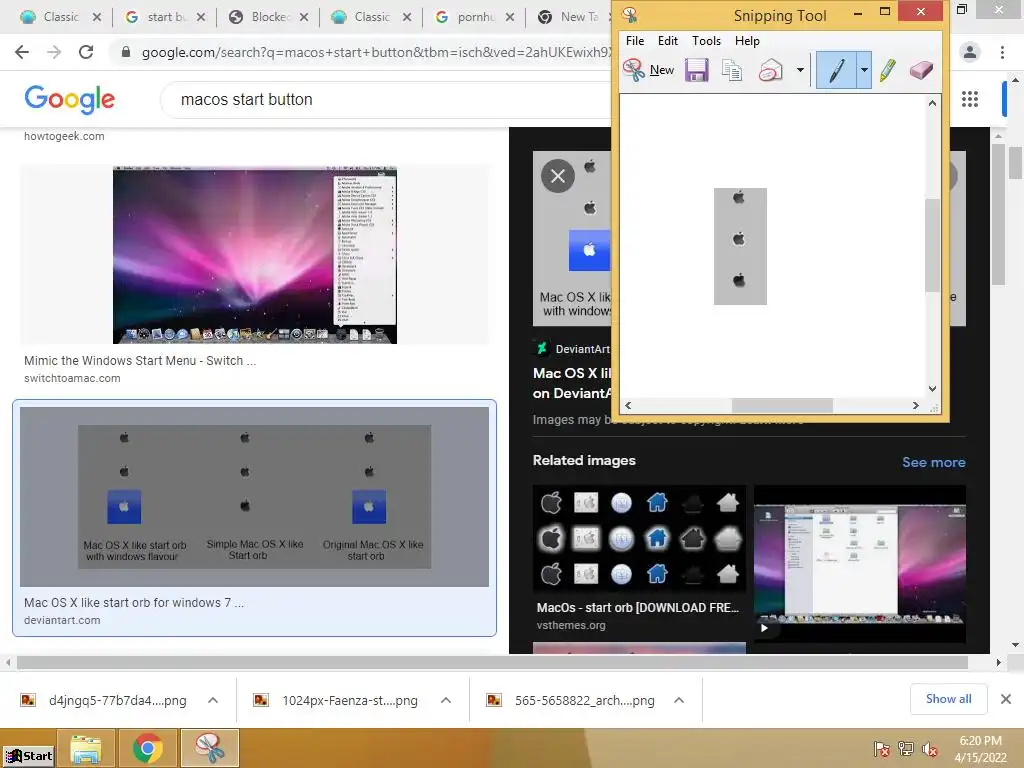
Task: Open Chrome's three-dot menu
Action: tap(1002, 52)
